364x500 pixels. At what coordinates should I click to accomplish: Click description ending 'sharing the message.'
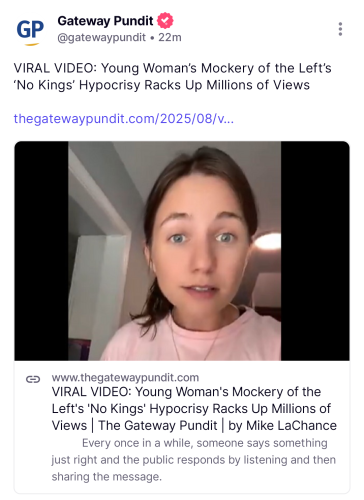point(107,477)
